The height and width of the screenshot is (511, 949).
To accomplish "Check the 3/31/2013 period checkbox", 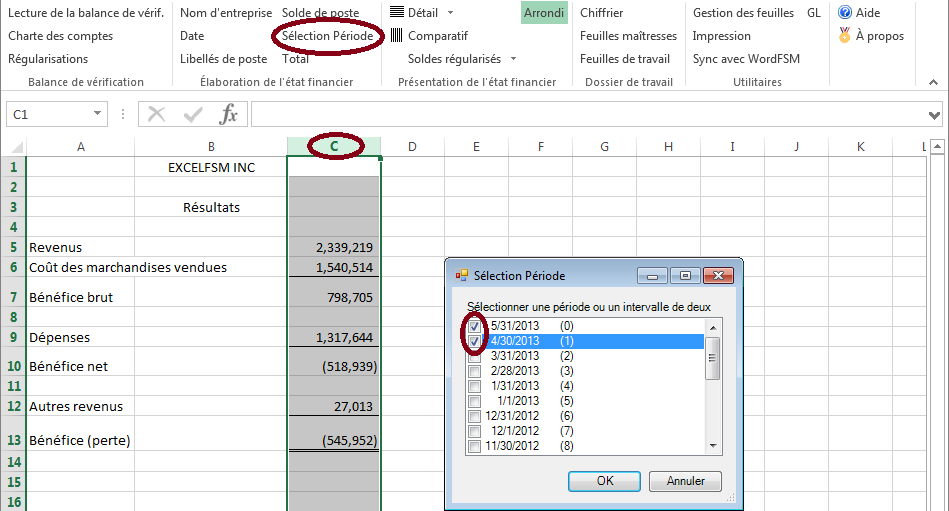I will [x=475, y=356].
